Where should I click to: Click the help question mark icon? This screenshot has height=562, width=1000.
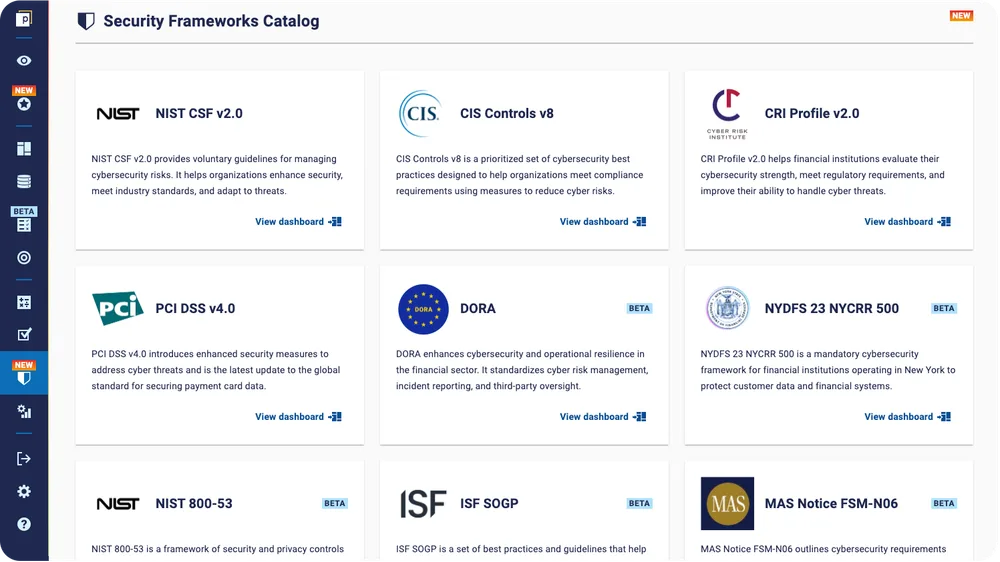[24, 524]
